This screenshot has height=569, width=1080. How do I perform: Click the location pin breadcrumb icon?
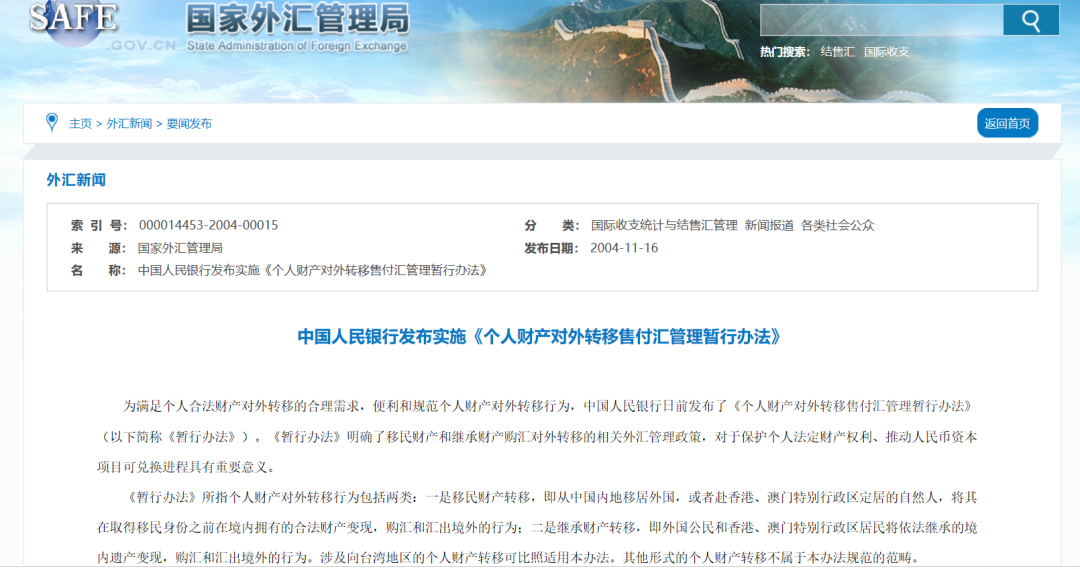[x=52, y=123]
